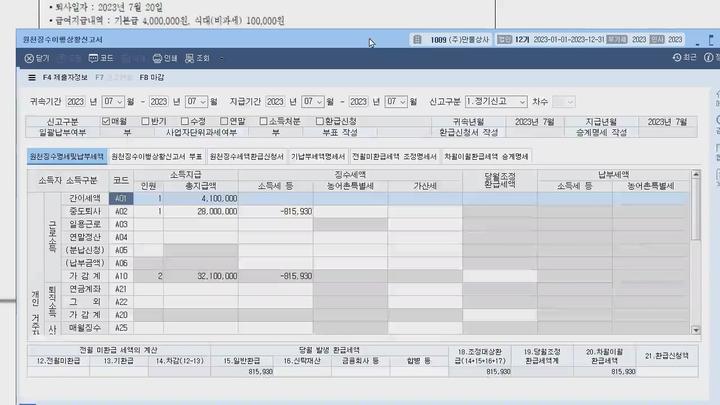Click the 환급신청서 작성 cell

469,132
